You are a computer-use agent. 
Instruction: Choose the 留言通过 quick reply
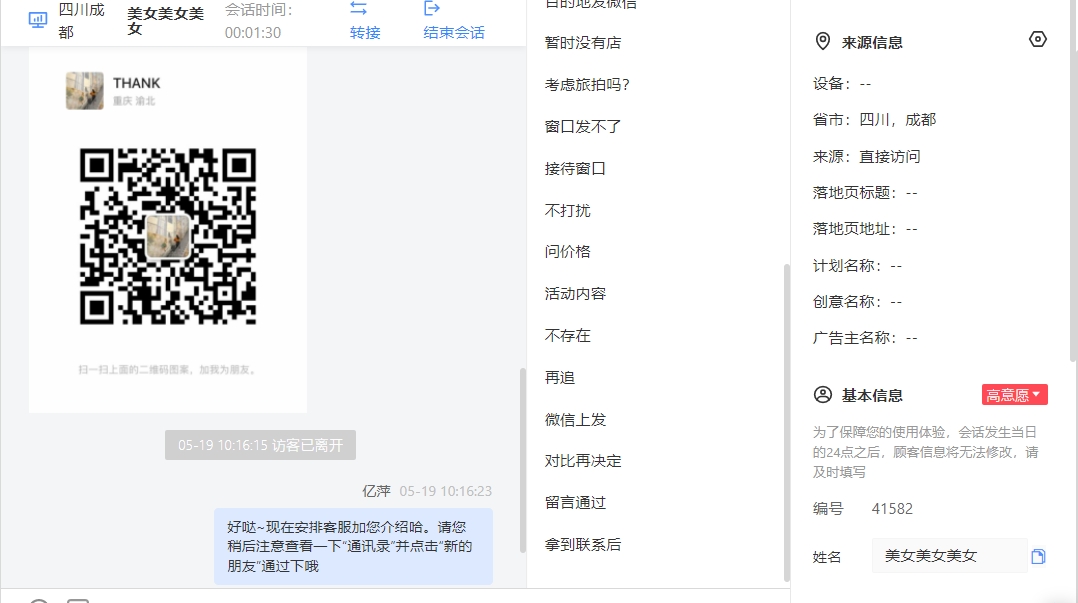tap(575, 503)
